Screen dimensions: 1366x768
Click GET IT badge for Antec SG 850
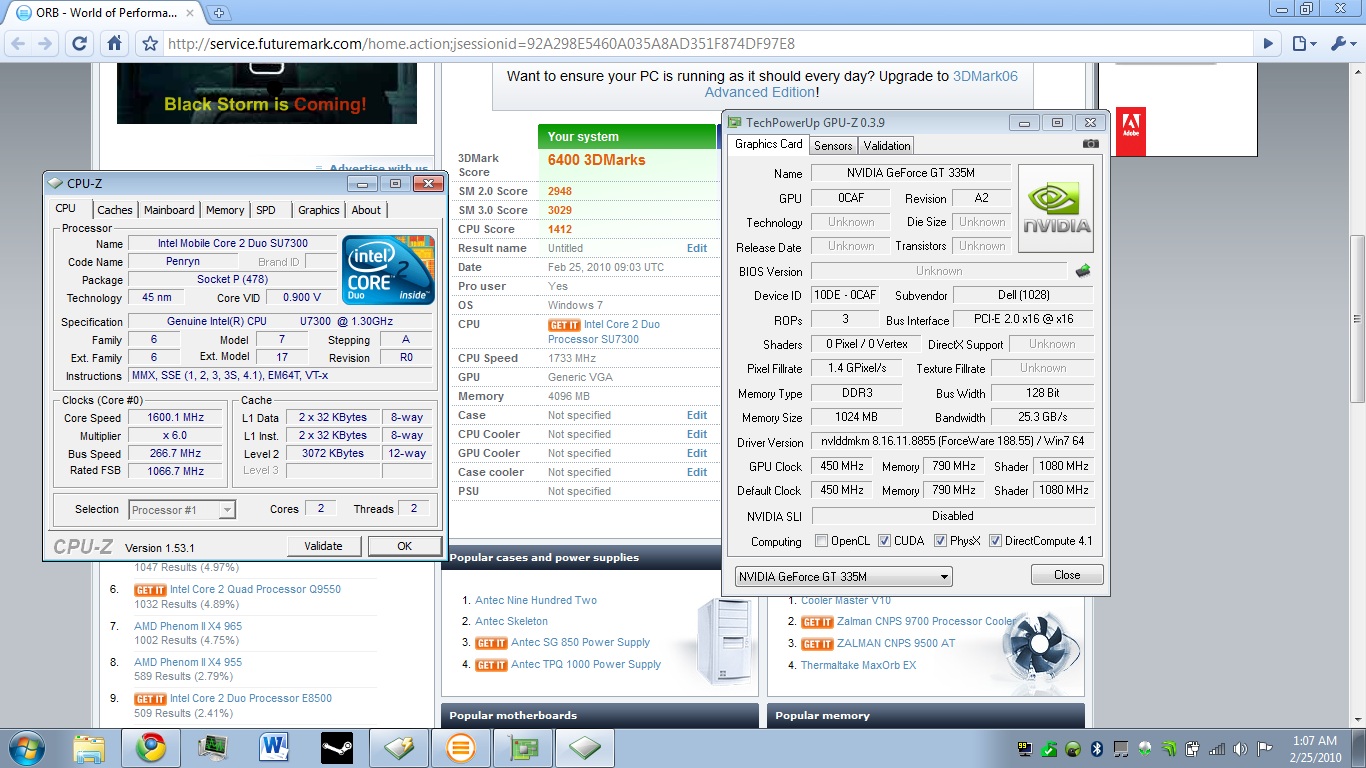491,643
